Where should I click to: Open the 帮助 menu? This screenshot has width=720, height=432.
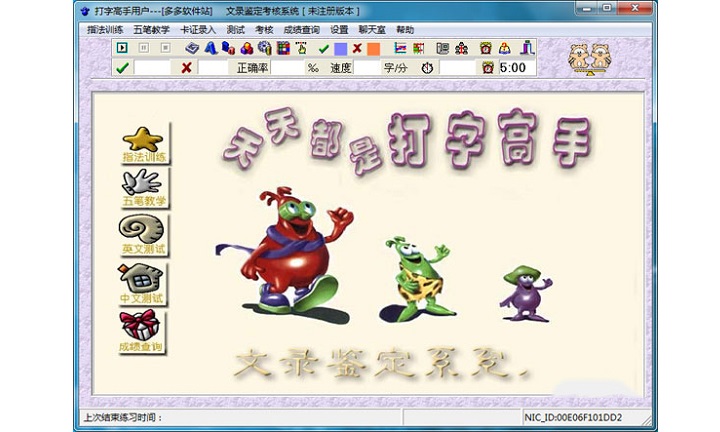(405, 30)
